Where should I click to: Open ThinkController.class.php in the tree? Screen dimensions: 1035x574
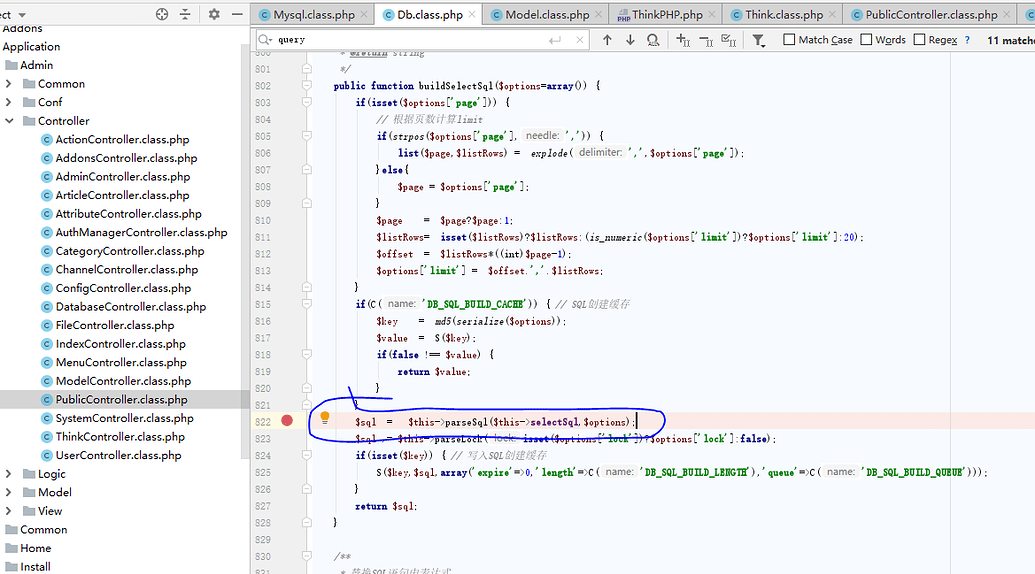(x=120, y=436)
